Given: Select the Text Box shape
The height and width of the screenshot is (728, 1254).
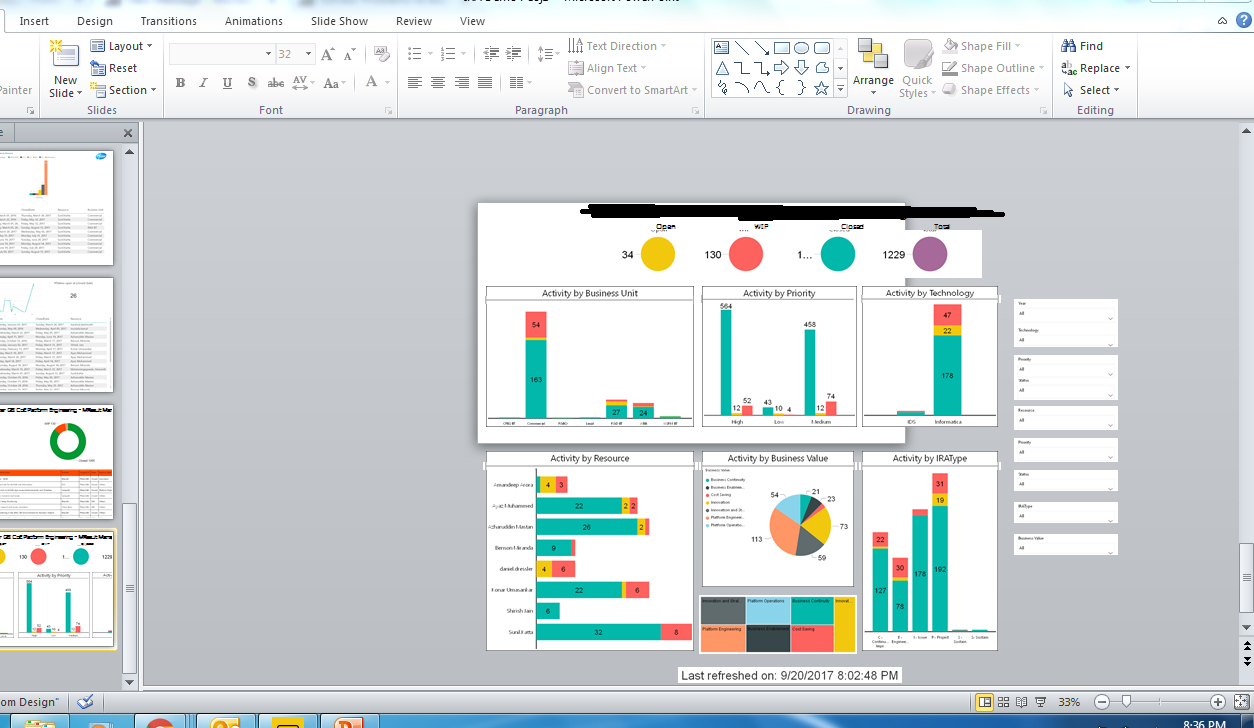Looking at the screenshot, I should [x=720, y=48].
